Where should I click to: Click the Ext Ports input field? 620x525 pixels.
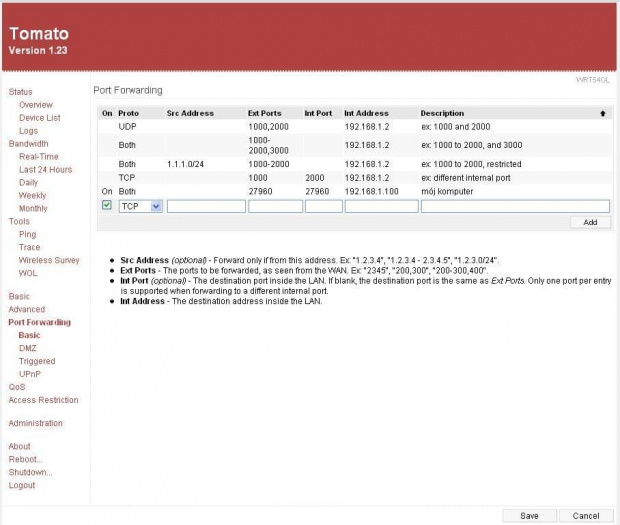[275, 206]
